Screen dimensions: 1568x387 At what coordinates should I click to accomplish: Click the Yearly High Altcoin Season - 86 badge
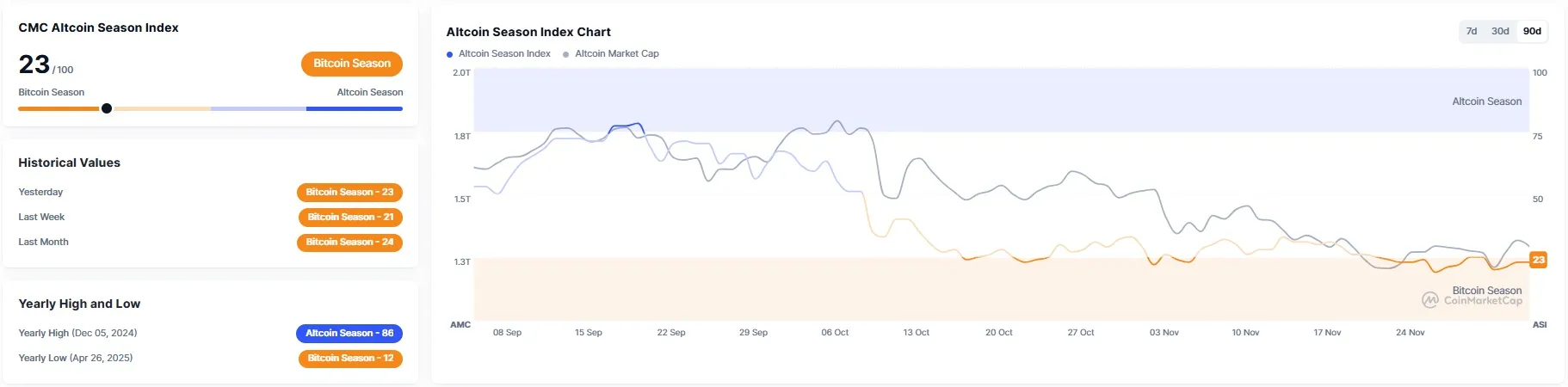(349, 334)
